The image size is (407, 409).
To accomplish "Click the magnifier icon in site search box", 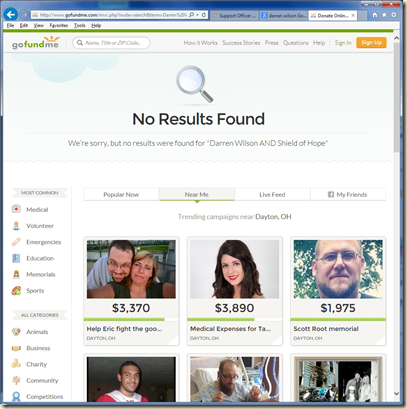I will click(x=80, y=43).
